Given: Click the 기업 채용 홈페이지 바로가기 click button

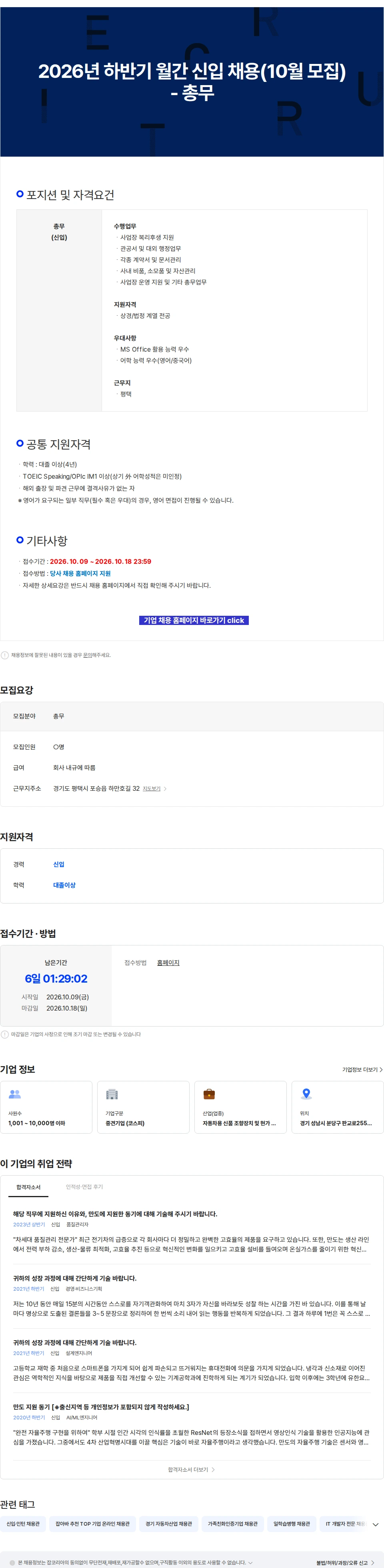Looking at the screenshot, I should point(193,620).
